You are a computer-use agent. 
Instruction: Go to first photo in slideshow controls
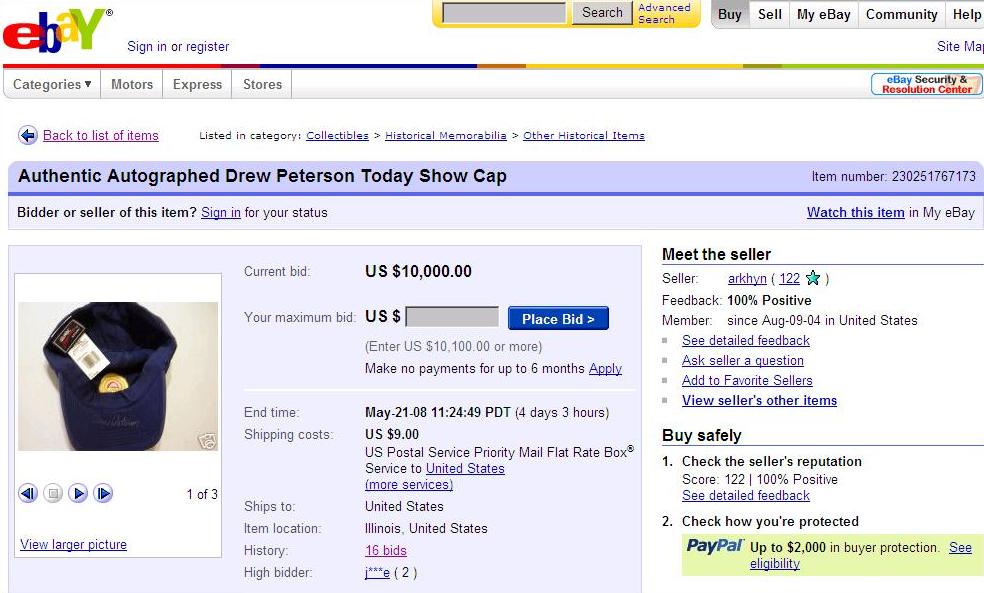(28, 494)
